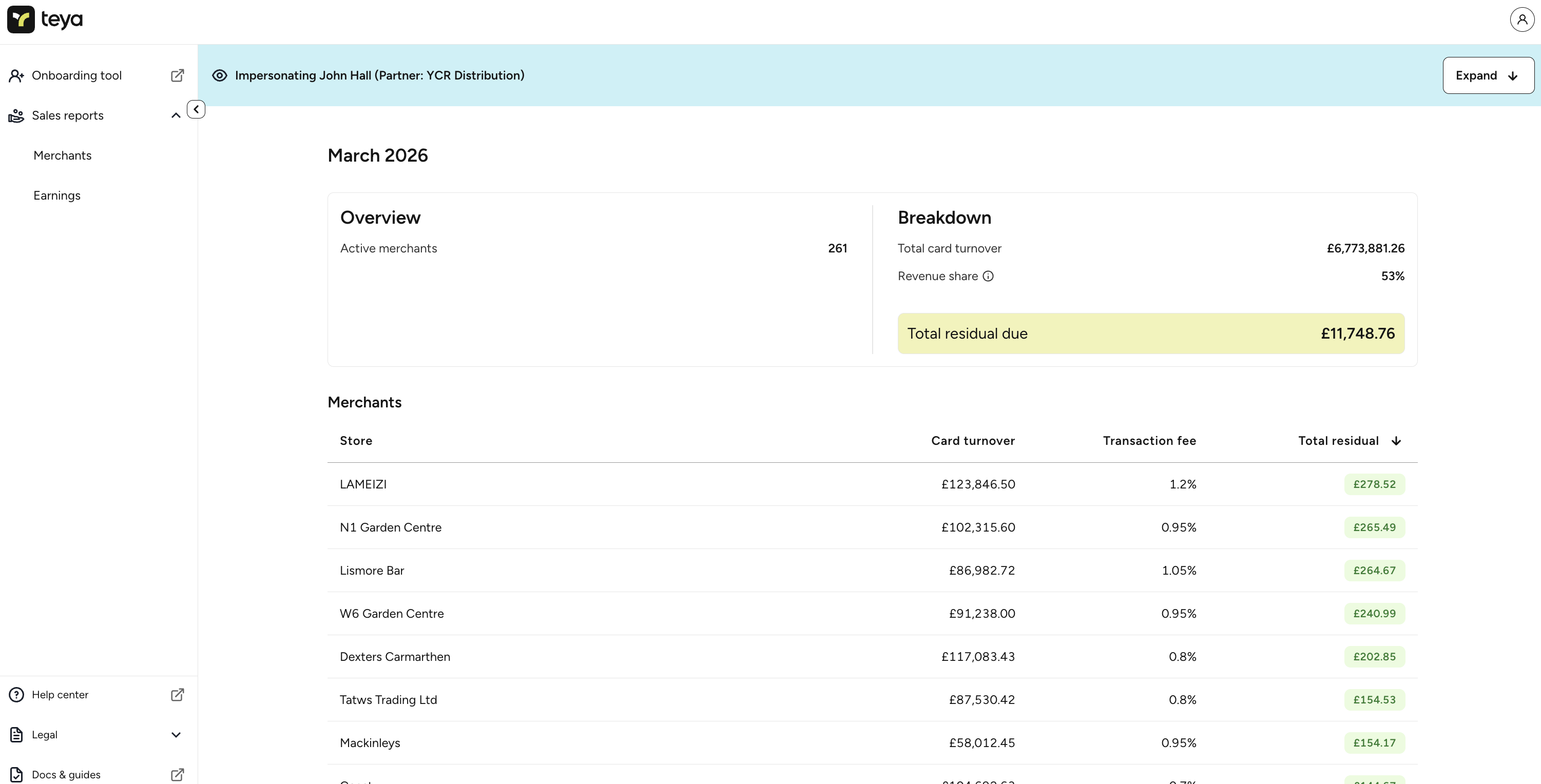Screen dimensions: 1541x784
Task: Click the Legal sidebar label
Action: (44, 735)
